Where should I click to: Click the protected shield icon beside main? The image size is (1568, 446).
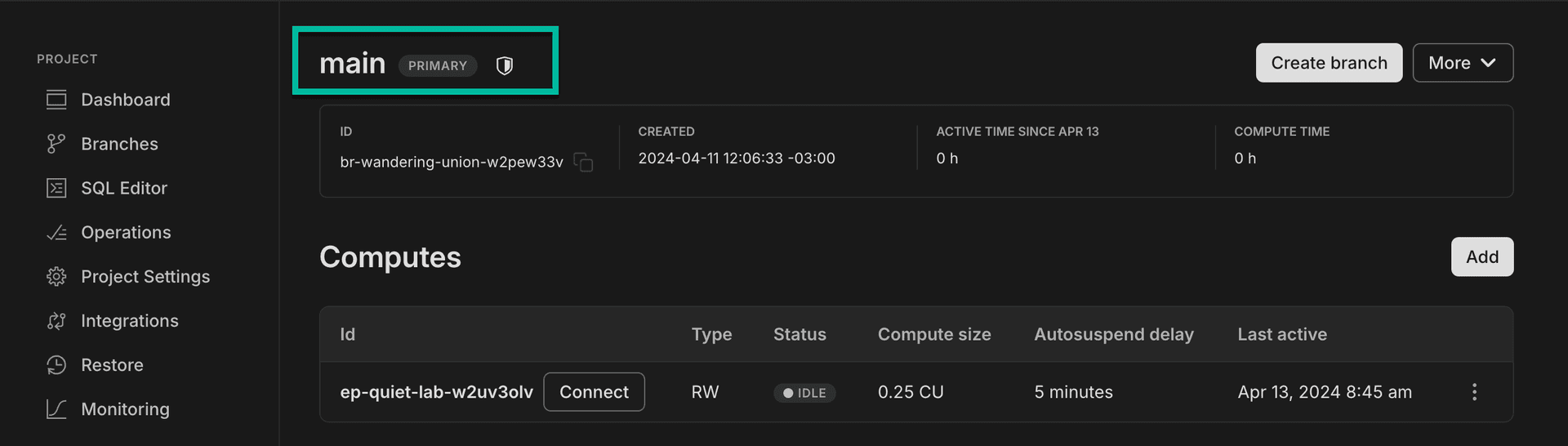point(505,65)
